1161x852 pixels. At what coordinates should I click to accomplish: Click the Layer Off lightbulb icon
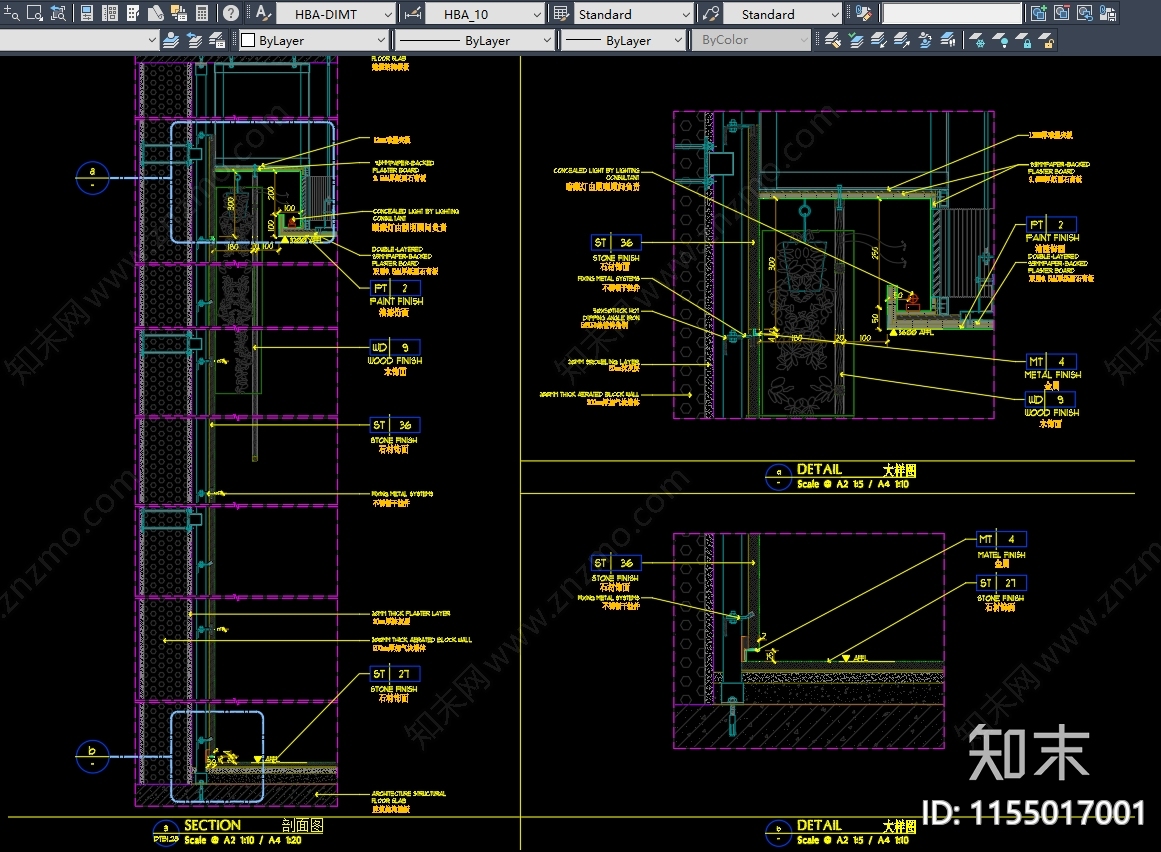pyautogui.click(x=1000, y=41)
